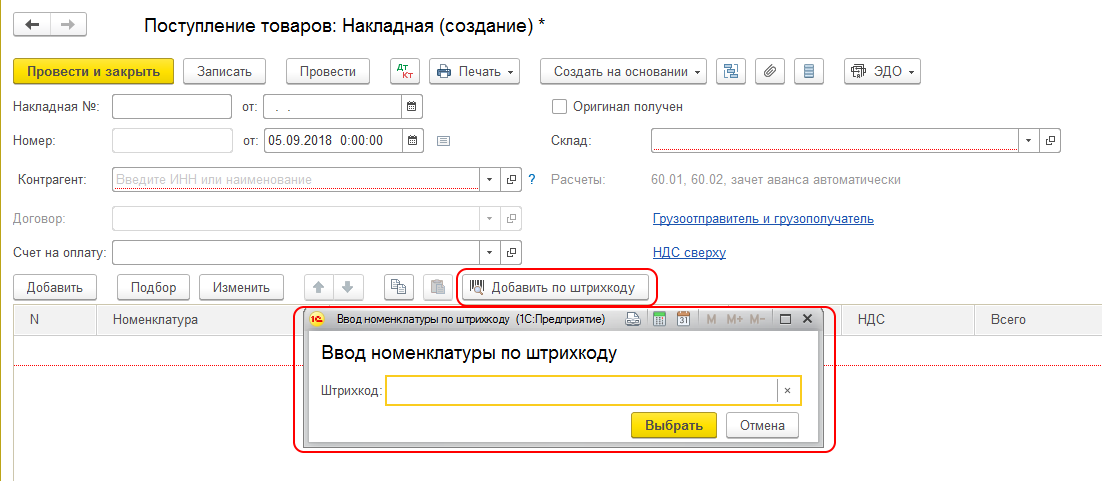The width and height of the screenshot is (1102, 481).
Task: Expand the Печать dropdown
Action: 475,71
